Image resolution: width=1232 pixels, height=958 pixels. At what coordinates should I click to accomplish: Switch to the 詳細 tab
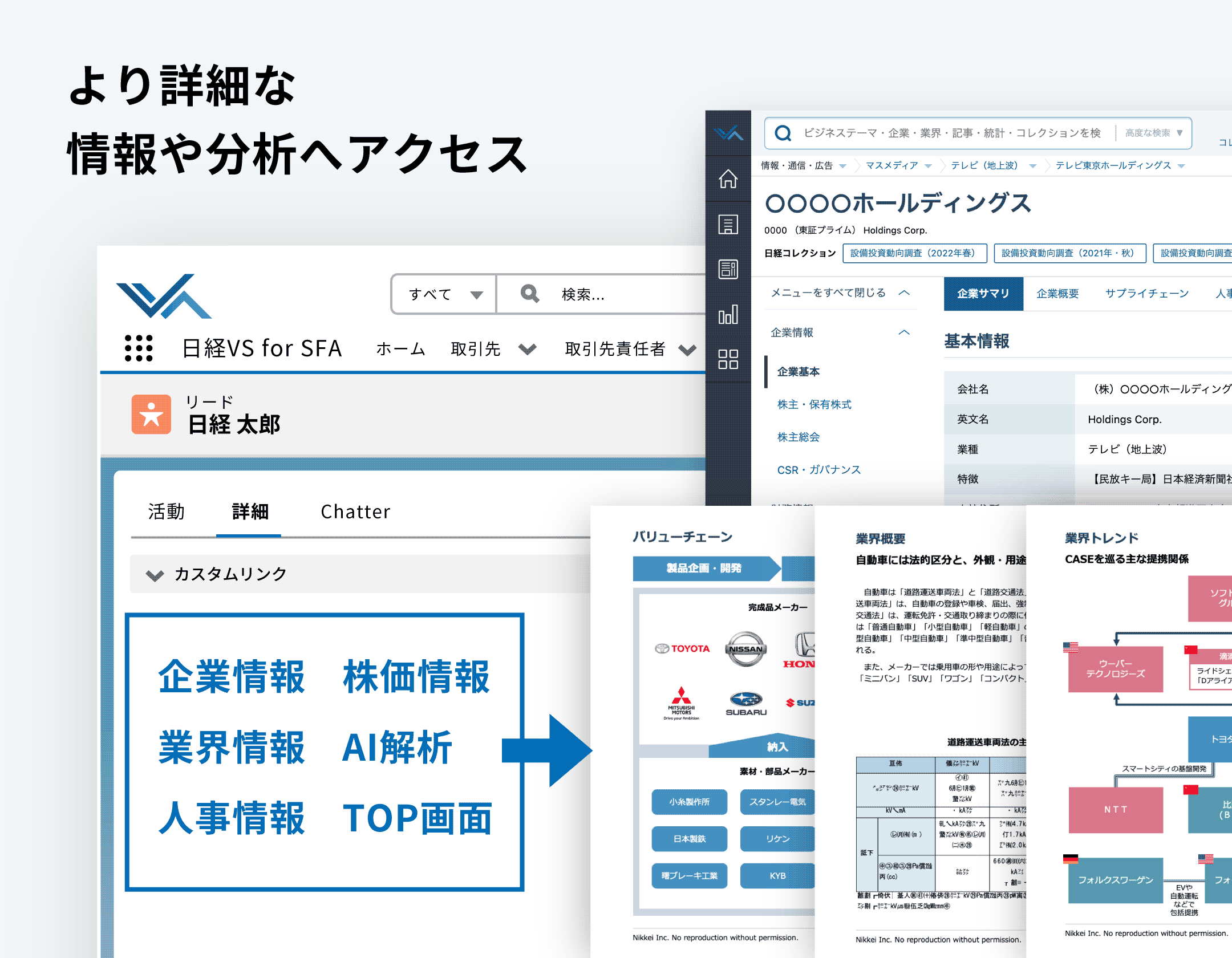click(250, 512)
